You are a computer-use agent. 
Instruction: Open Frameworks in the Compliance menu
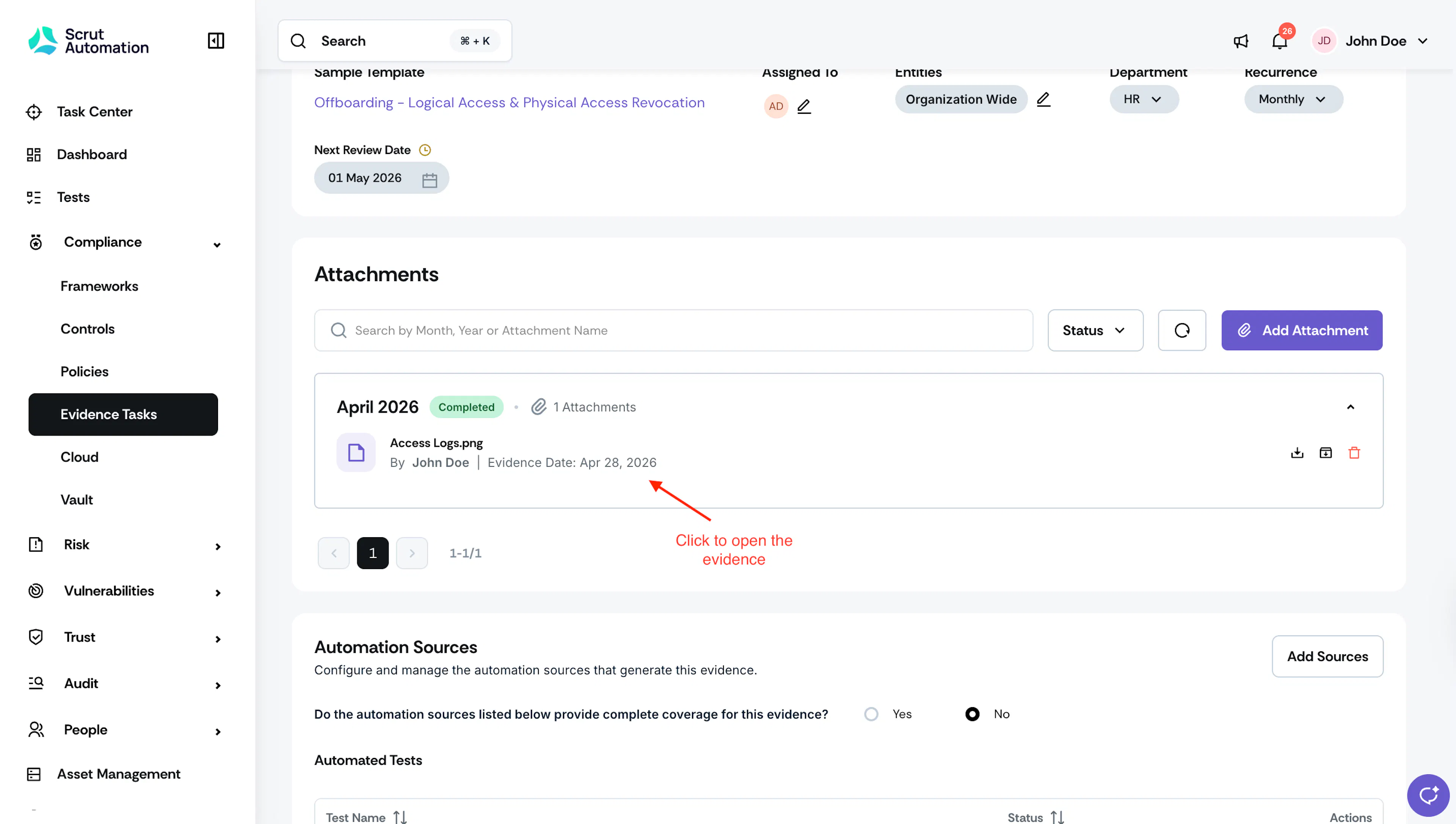pyautogui.click(x=99, y=286)
